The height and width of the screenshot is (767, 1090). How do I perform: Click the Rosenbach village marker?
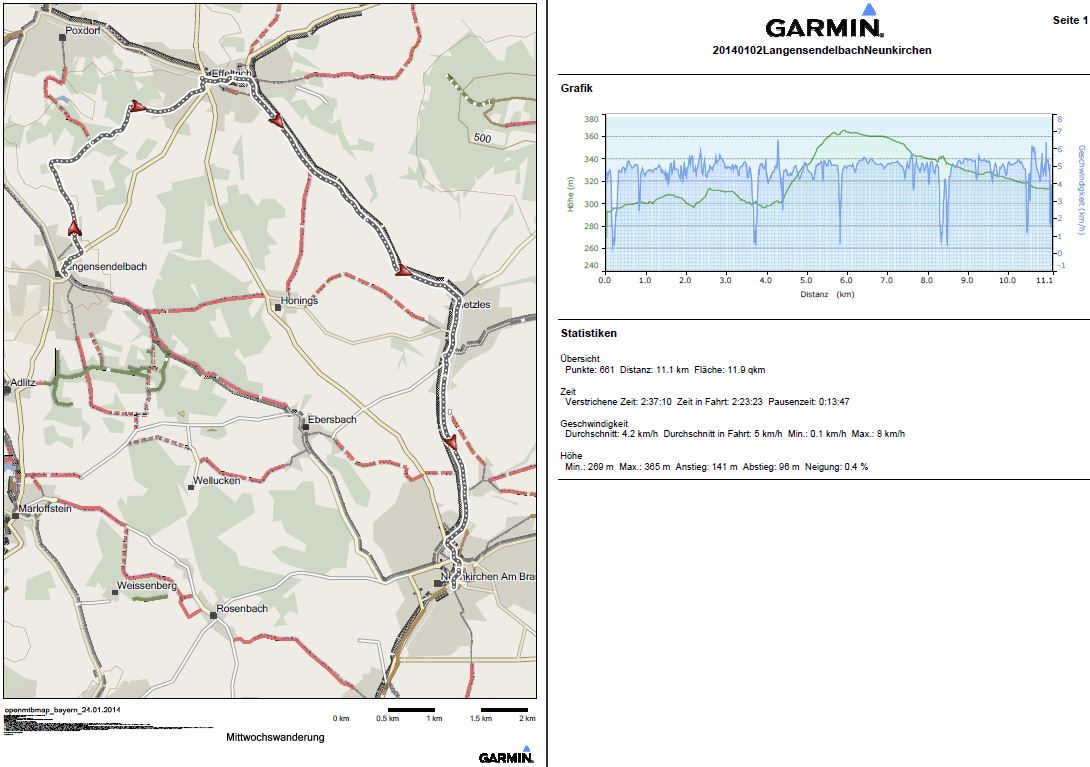coord(213,616)
